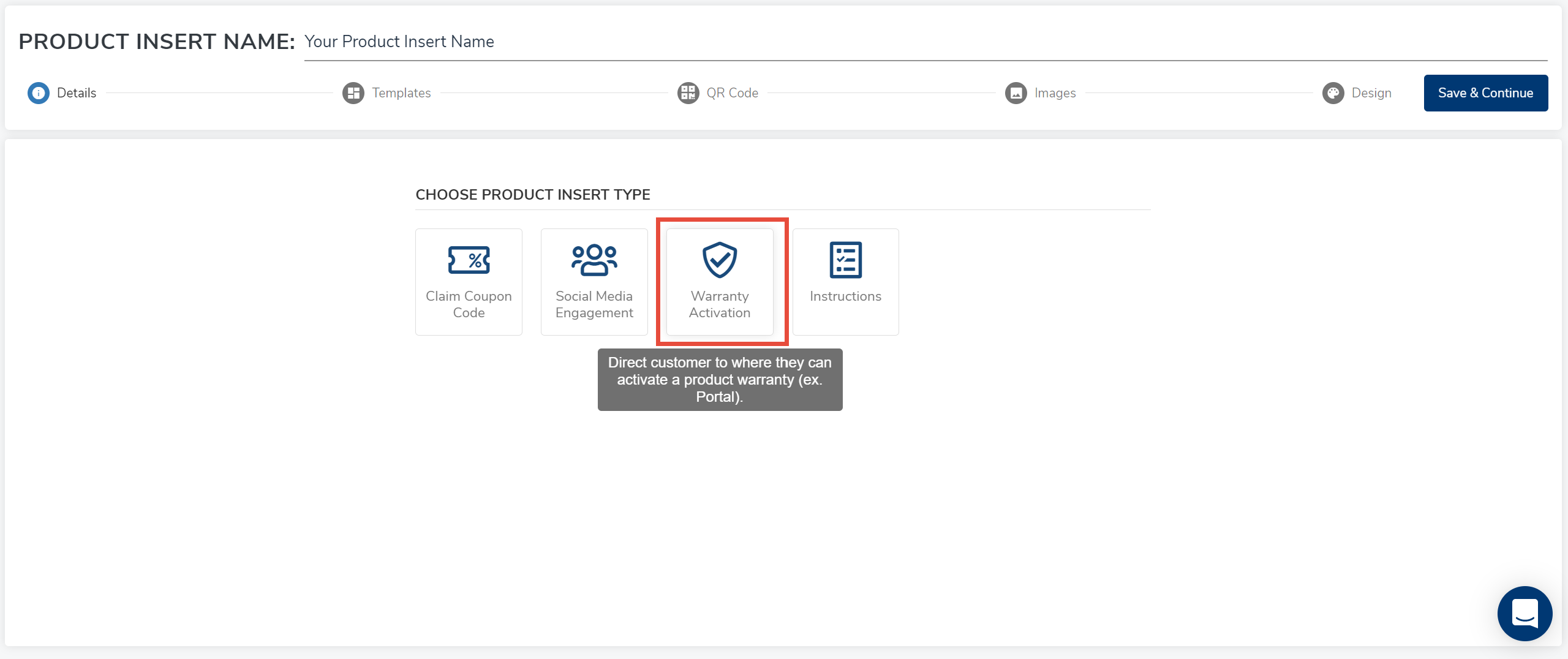Viewport: 1568px width, 659px height.
Task: Click the Images step picture icon
Action: 1016,93
